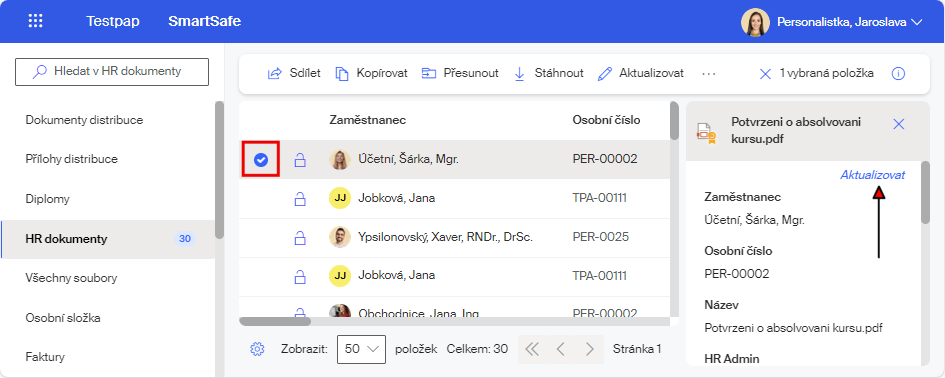Open the info icon in toolbar
945x378 pixels.
pos(898,74)
